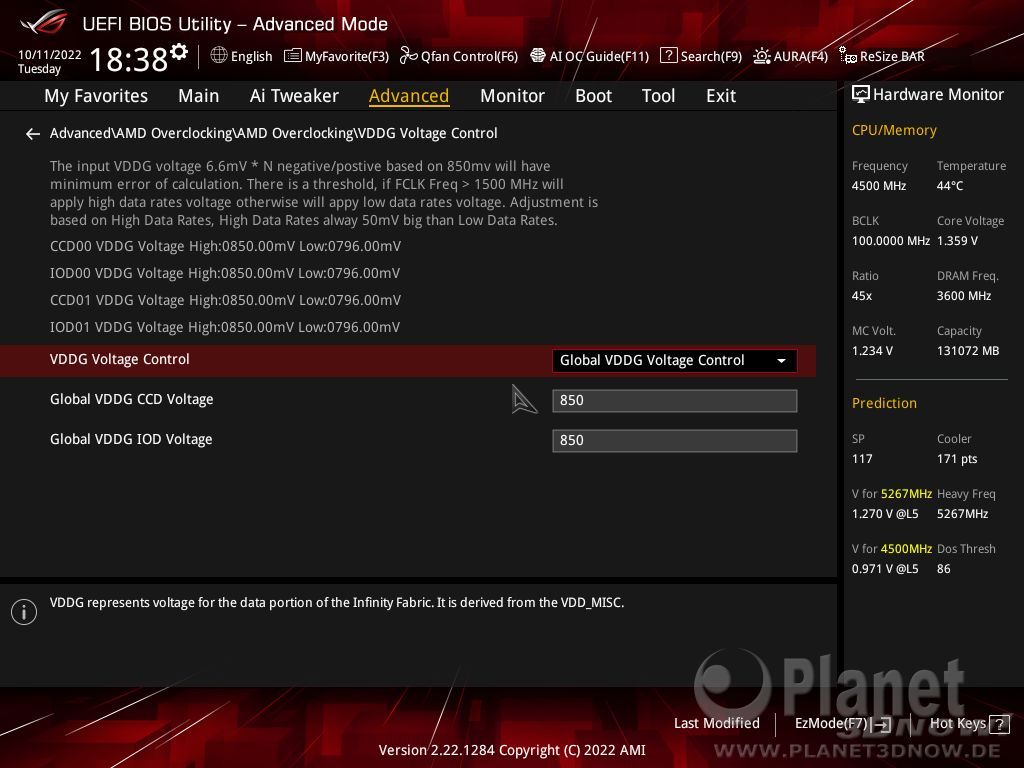Screen dimensions: 1024x768
Task: Click the 44°C Temperature value
Action: click(x=950, y=186)
